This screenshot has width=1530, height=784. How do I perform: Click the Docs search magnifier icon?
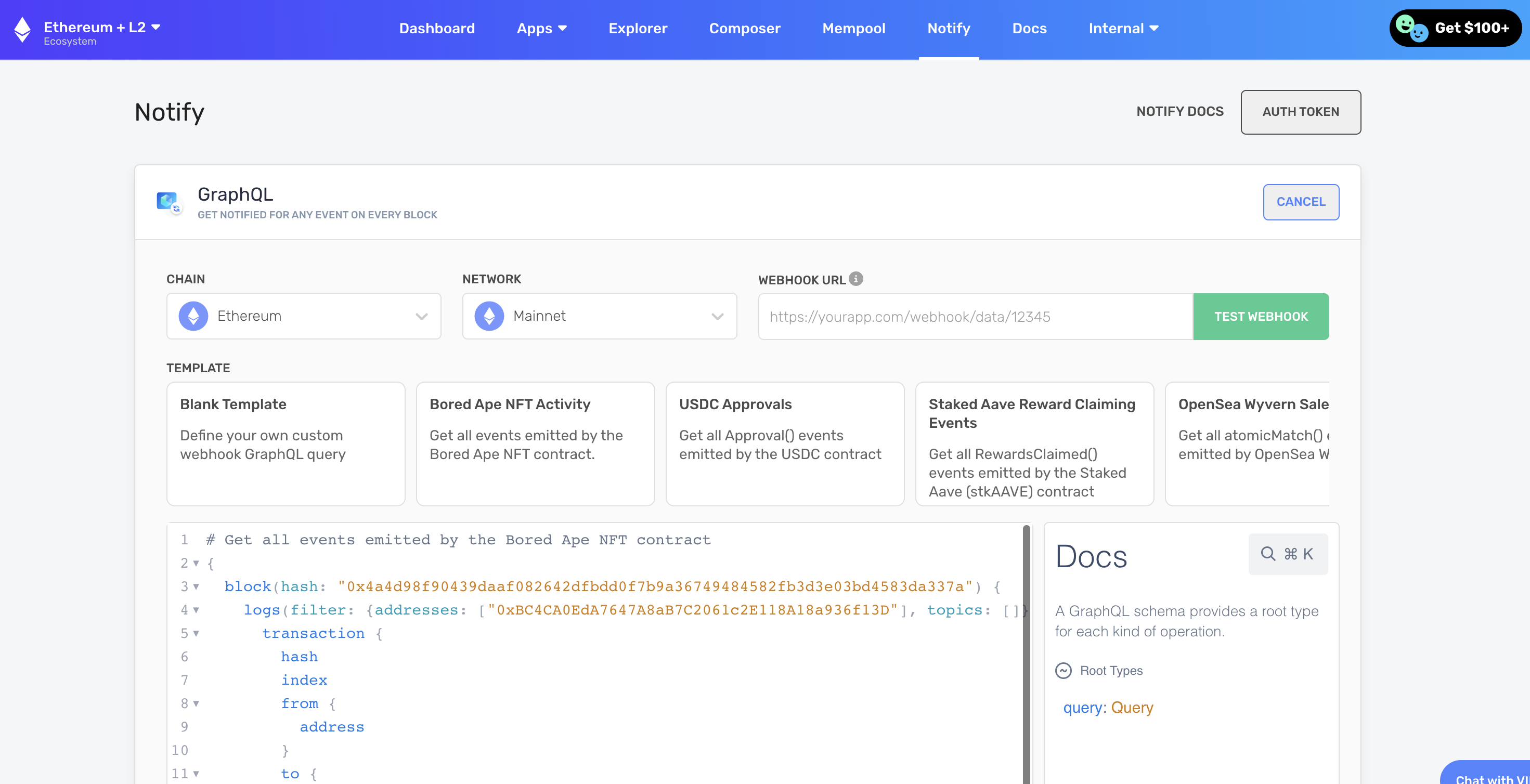[1267, 554]
